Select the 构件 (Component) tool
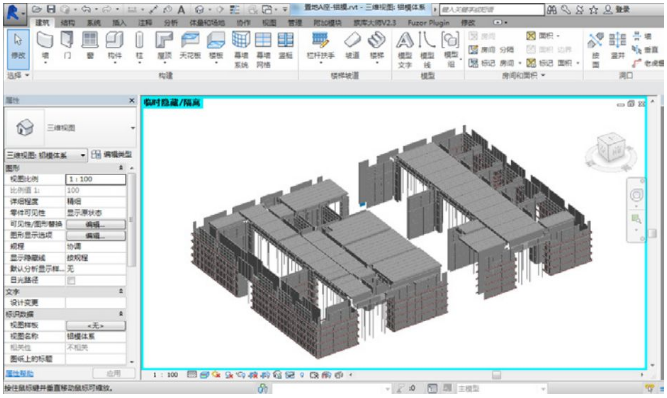The image size is (667, 398). click(114, 46)
